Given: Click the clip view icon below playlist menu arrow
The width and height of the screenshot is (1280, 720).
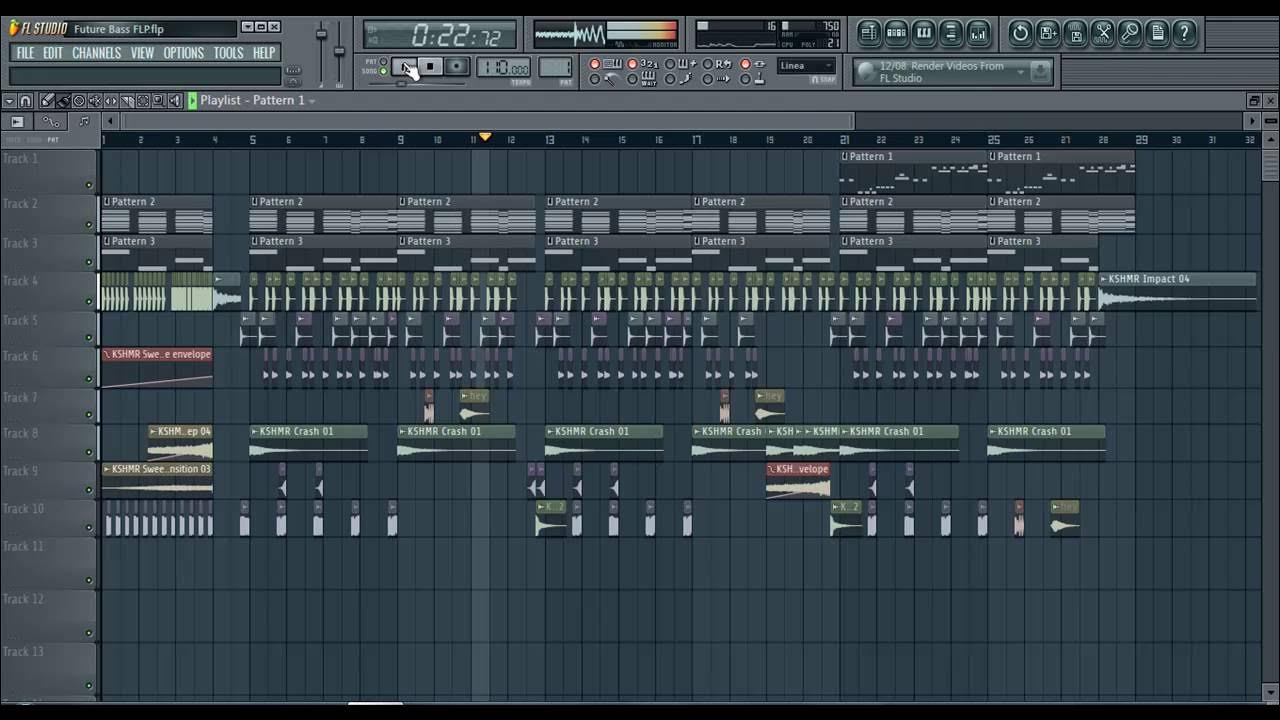Looking at the screenshot, I should tap(17, 121).
